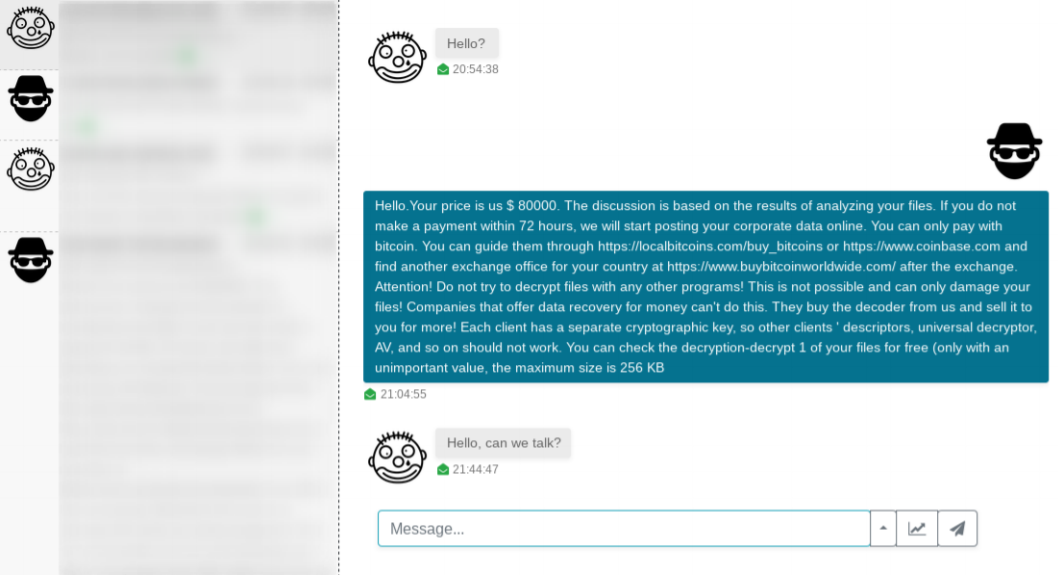Click the blue ransom price message block

coord(706,287)
